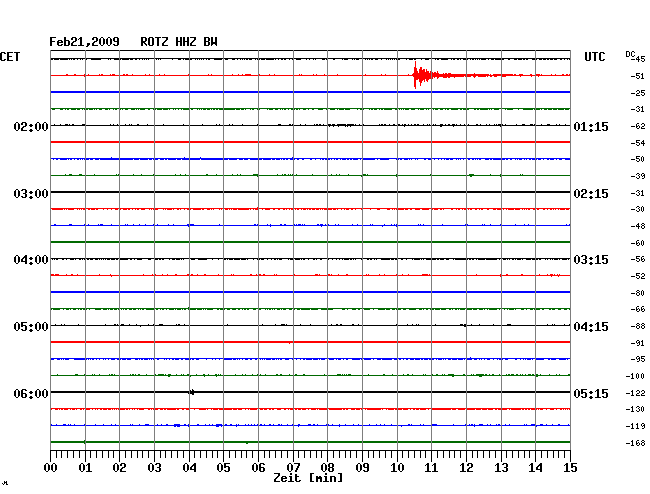Select minute label 08 on time axis
The height and width of the screenshot is (494, 650).
[327, 468]
